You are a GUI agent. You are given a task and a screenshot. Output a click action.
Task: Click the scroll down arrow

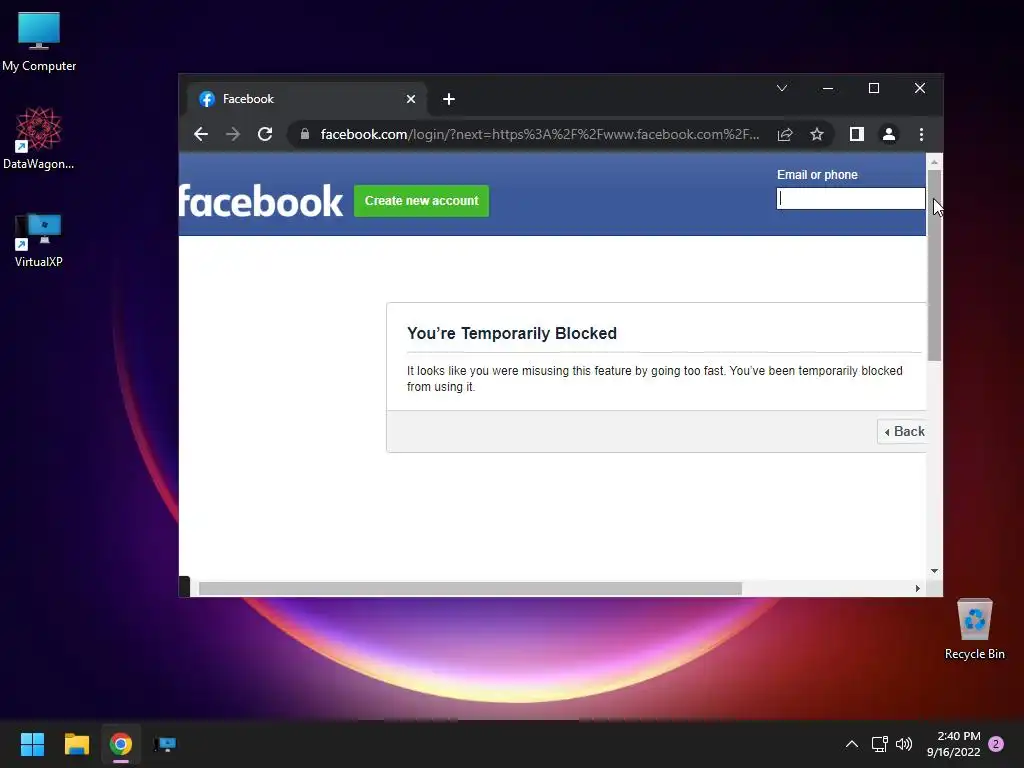pyautogui.click(x=935, y=571)
